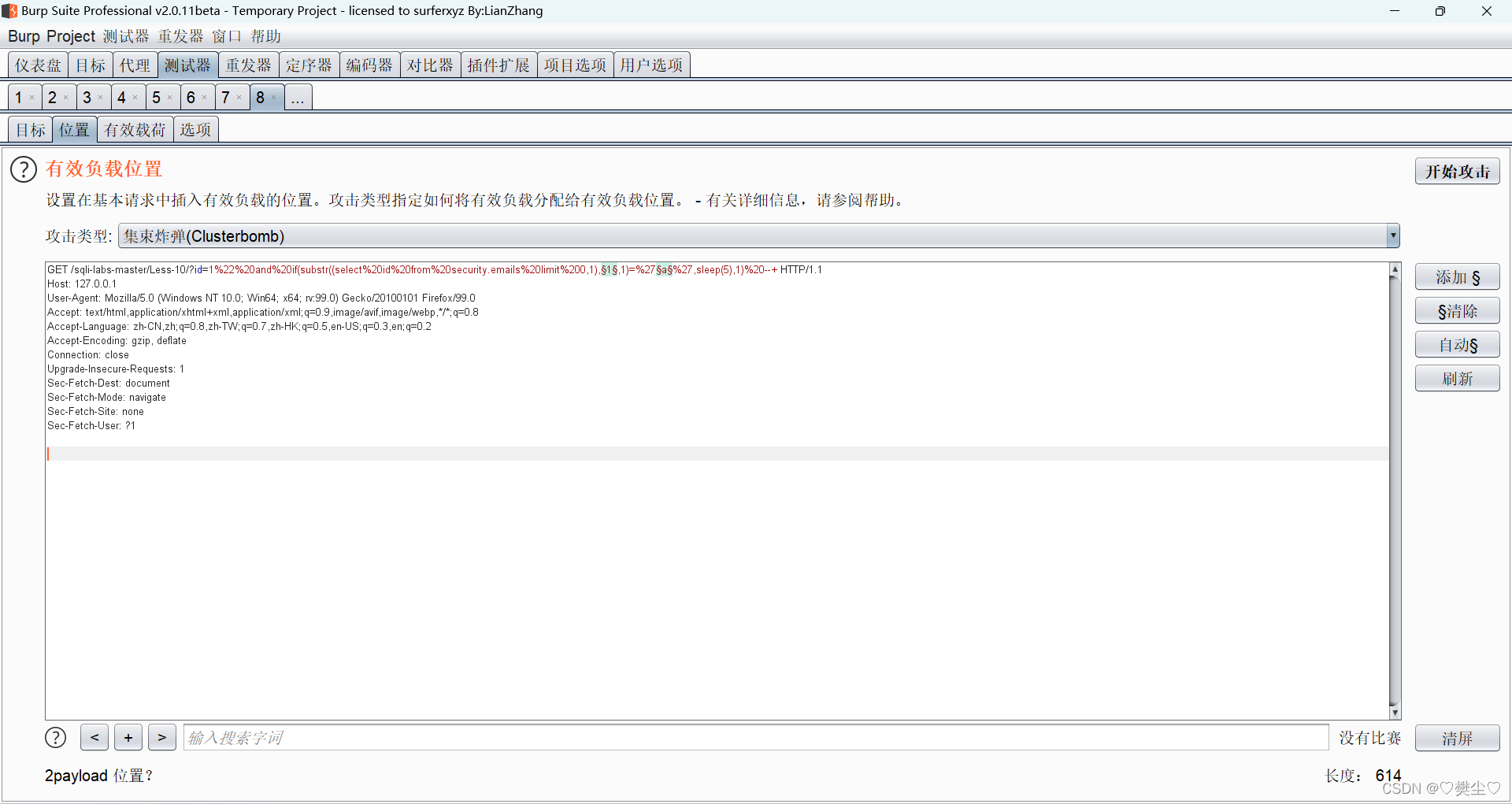
Task: Click the User-Agent header line
Action: pyautogui.click(x=261, y=298)
